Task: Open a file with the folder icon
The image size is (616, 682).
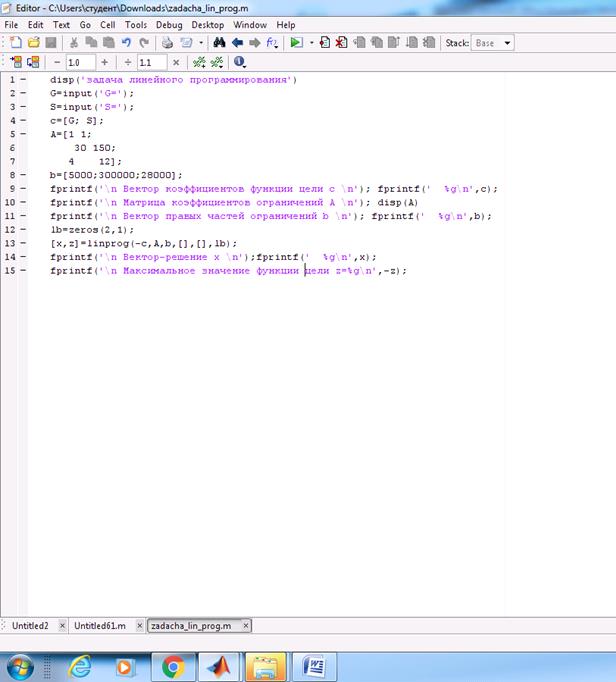Action: [33, 43]
